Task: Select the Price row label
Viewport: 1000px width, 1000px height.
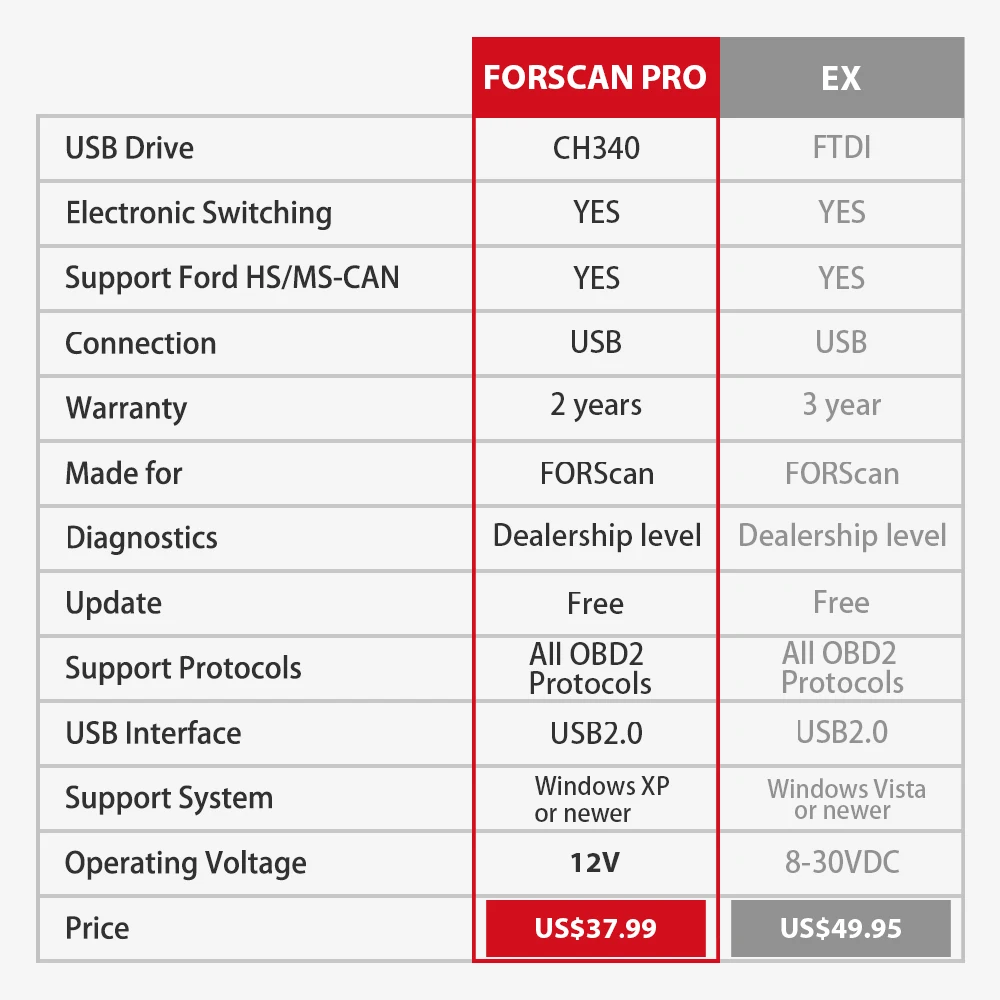Action: 97,928
